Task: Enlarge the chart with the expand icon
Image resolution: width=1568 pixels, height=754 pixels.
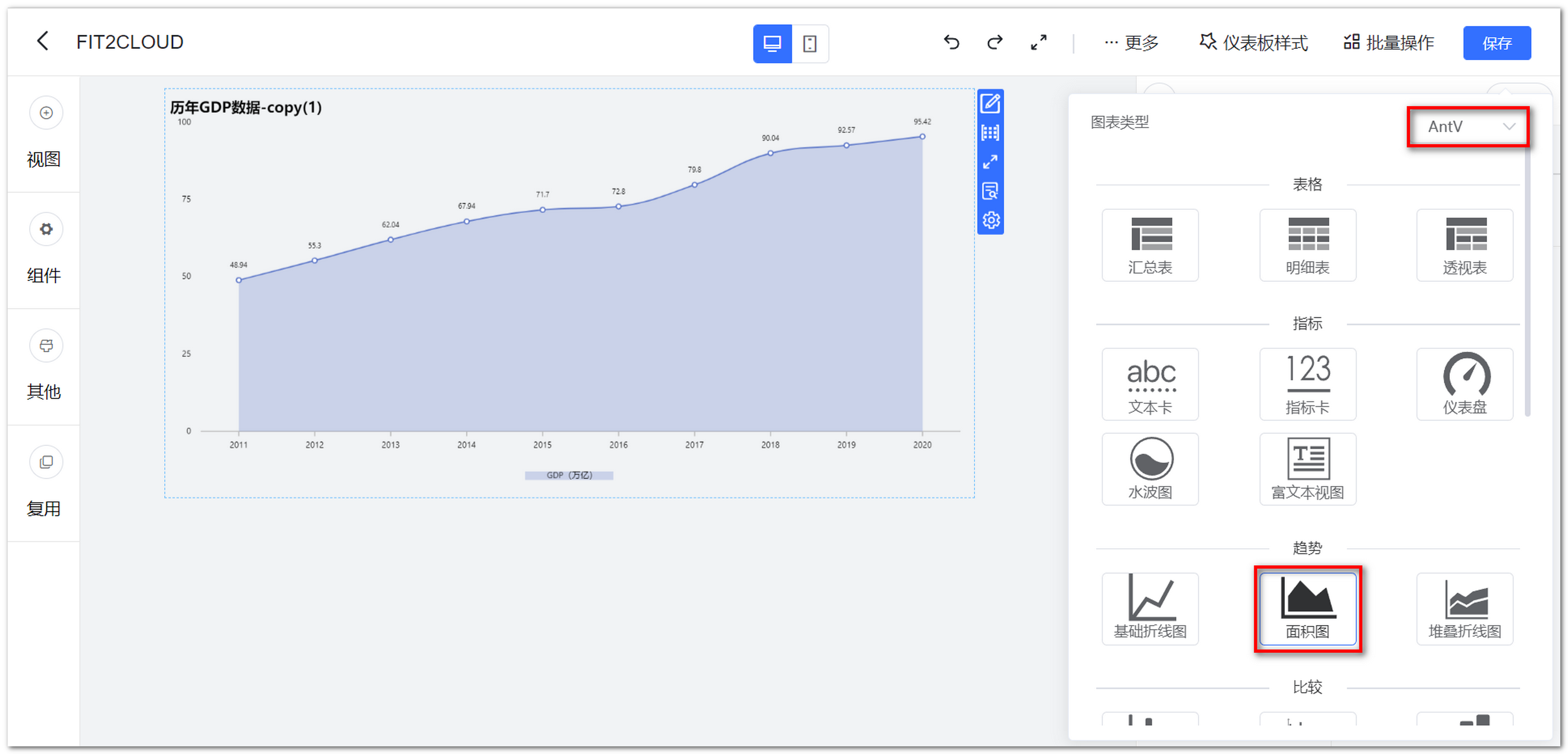Action: coord(990,162)
